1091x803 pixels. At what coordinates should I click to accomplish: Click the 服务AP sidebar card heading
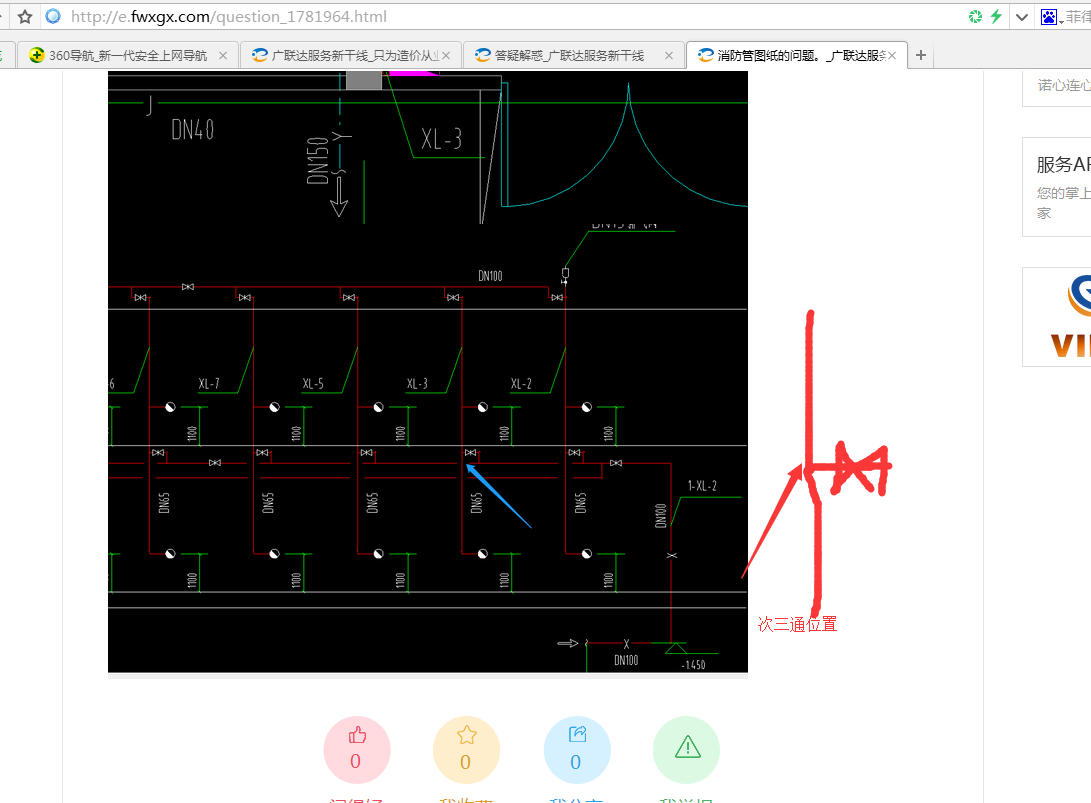(1063, 165)
